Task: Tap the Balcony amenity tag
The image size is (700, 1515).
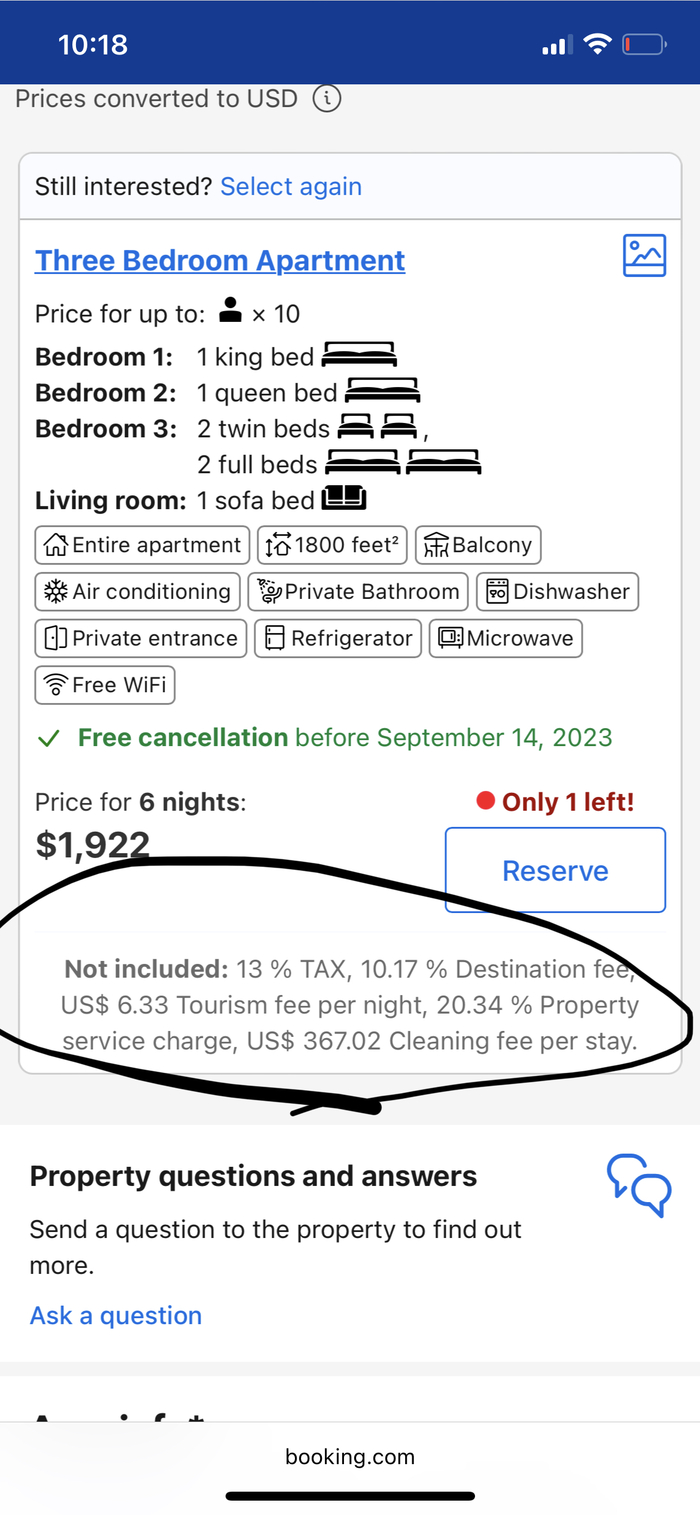Action: point(478,545)
